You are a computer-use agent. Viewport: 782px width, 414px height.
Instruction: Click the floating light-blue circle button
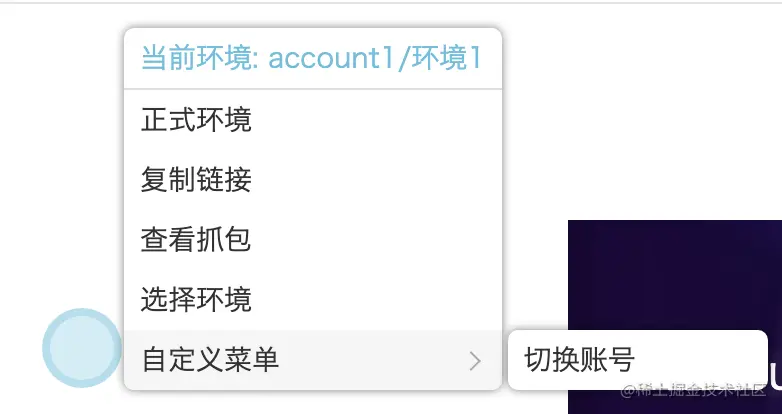82,348
